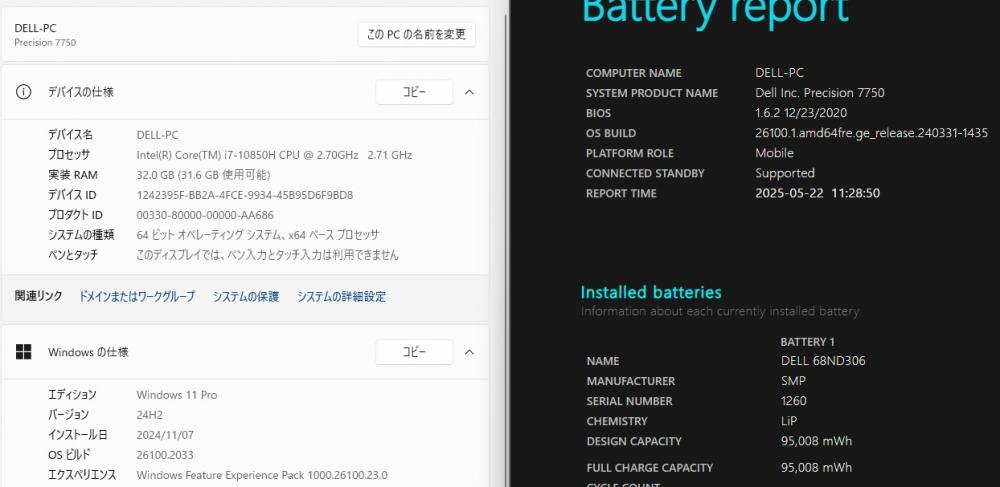Select the 24H2 version value
Screen dimensions: 1000x487
tap(149, 415)
